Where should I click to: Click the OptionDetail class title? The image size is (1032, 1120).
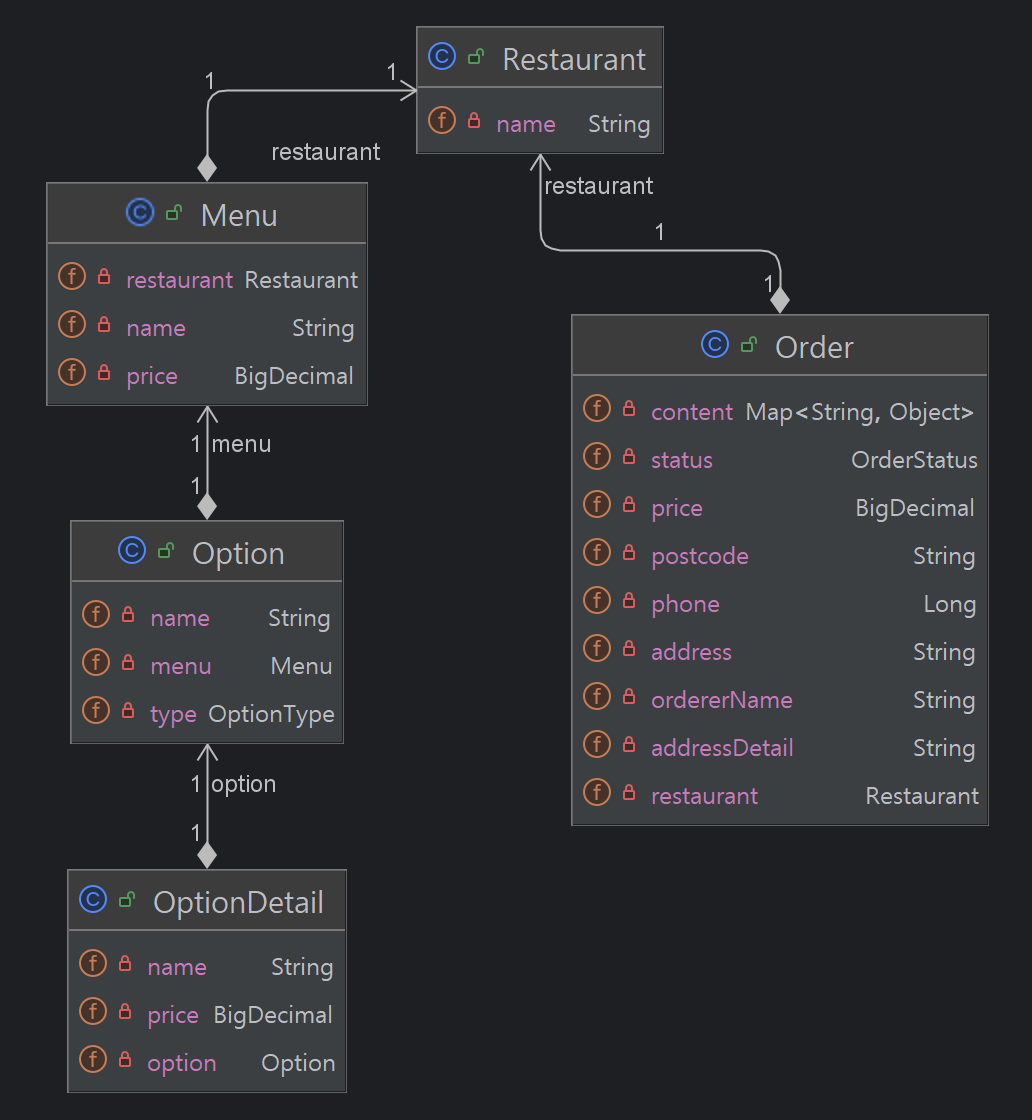click(x=239, y=903)
